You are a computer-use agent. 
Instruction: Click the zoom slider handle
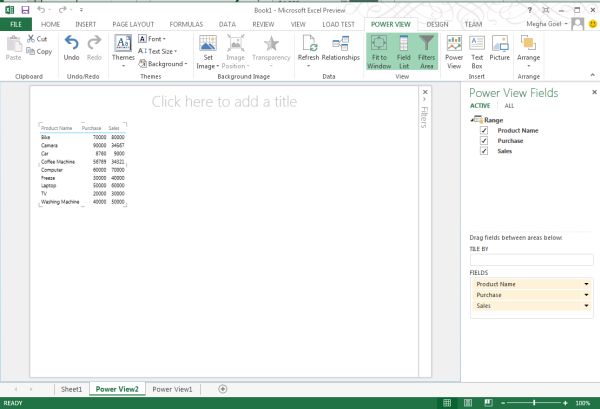(534, 402)
